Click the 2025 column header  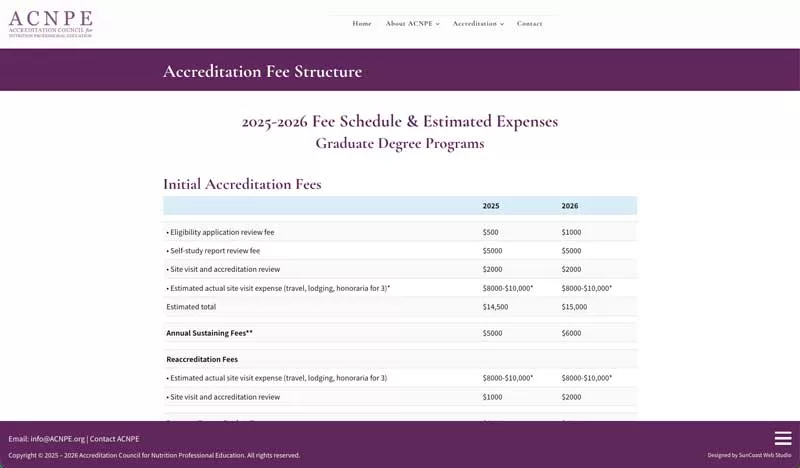(491, 206)
